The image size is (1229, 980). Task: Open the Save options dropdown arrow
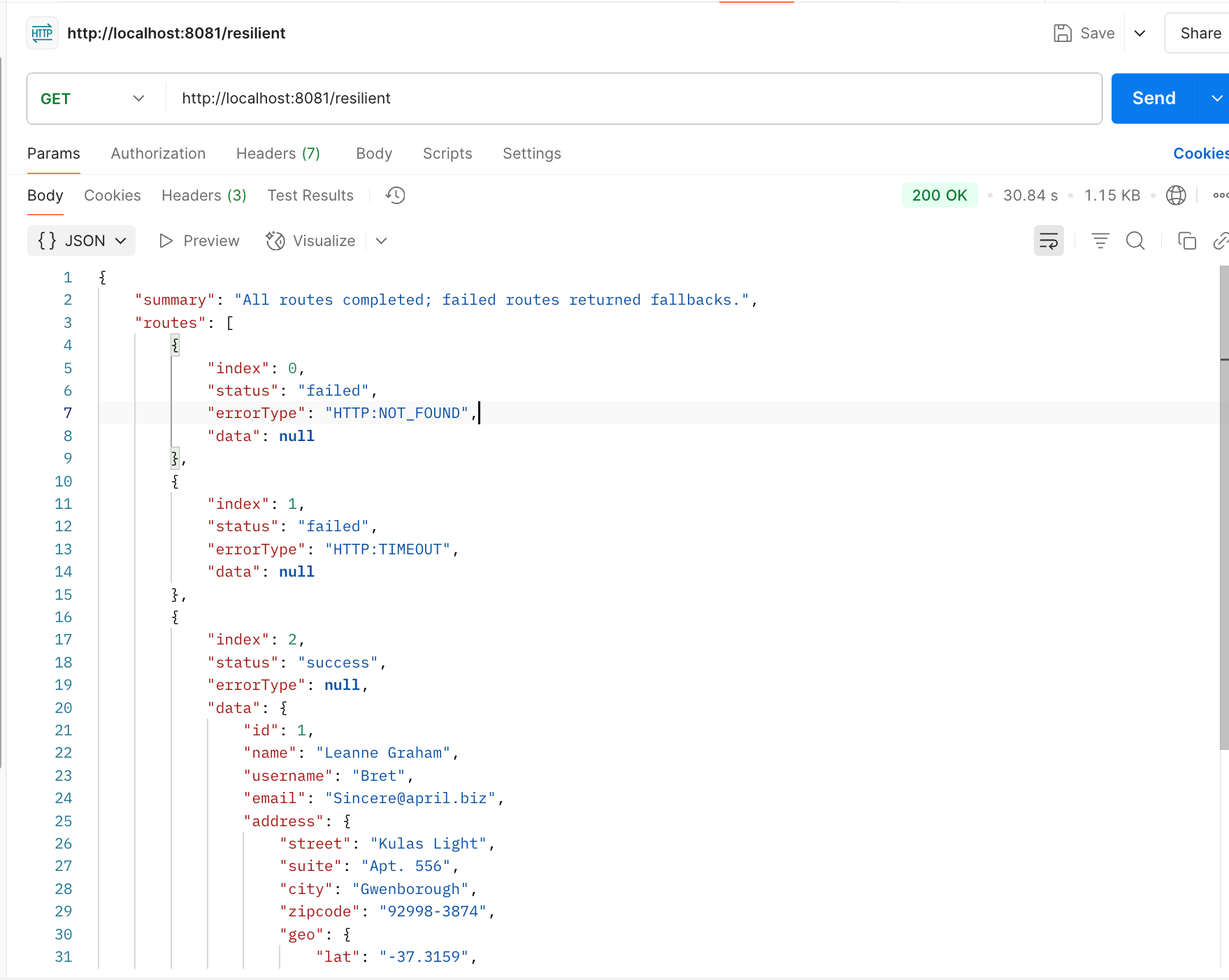(1140, 33)
